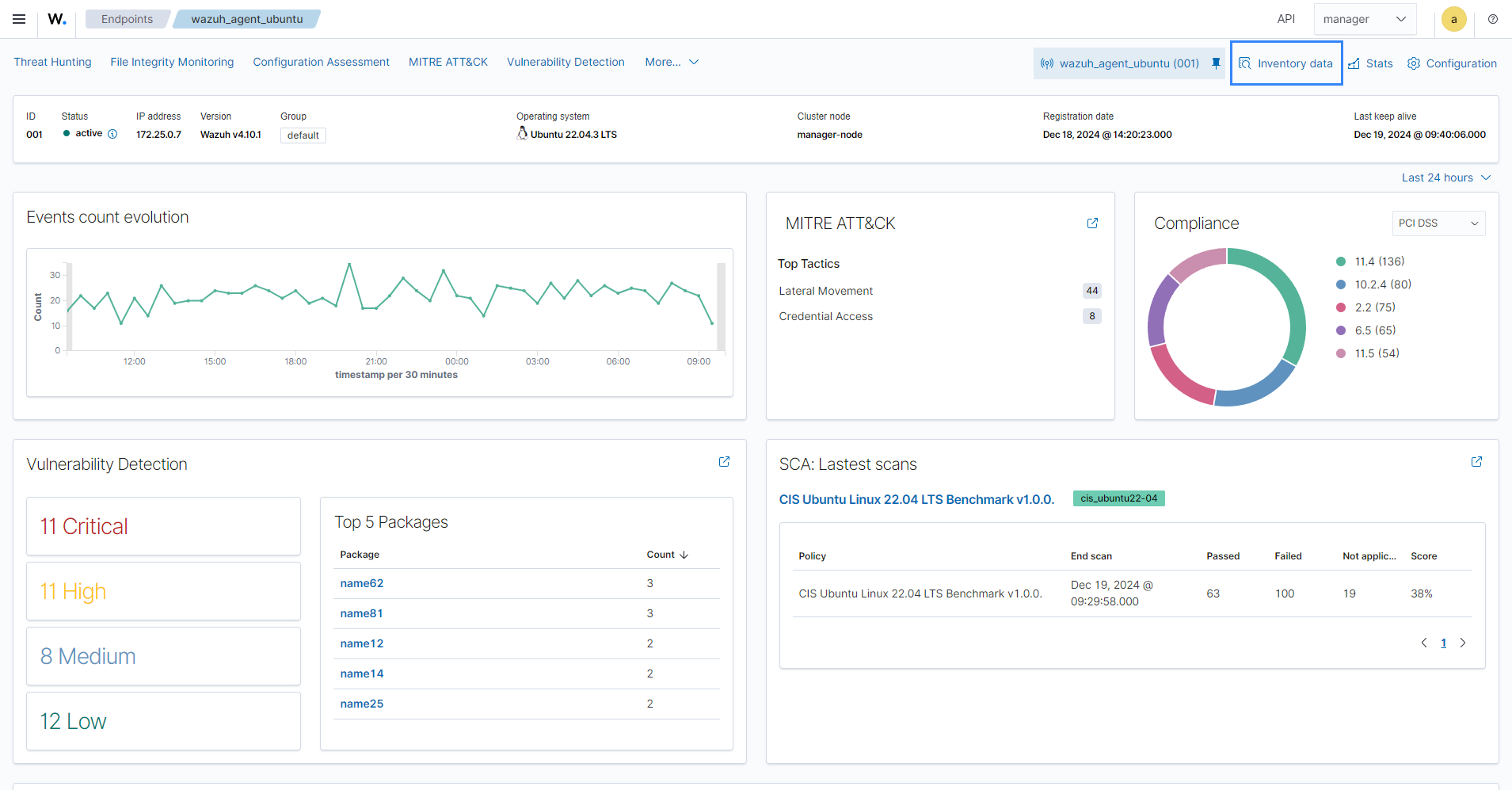Open the manager API selector dropdown

point(1365,19)
